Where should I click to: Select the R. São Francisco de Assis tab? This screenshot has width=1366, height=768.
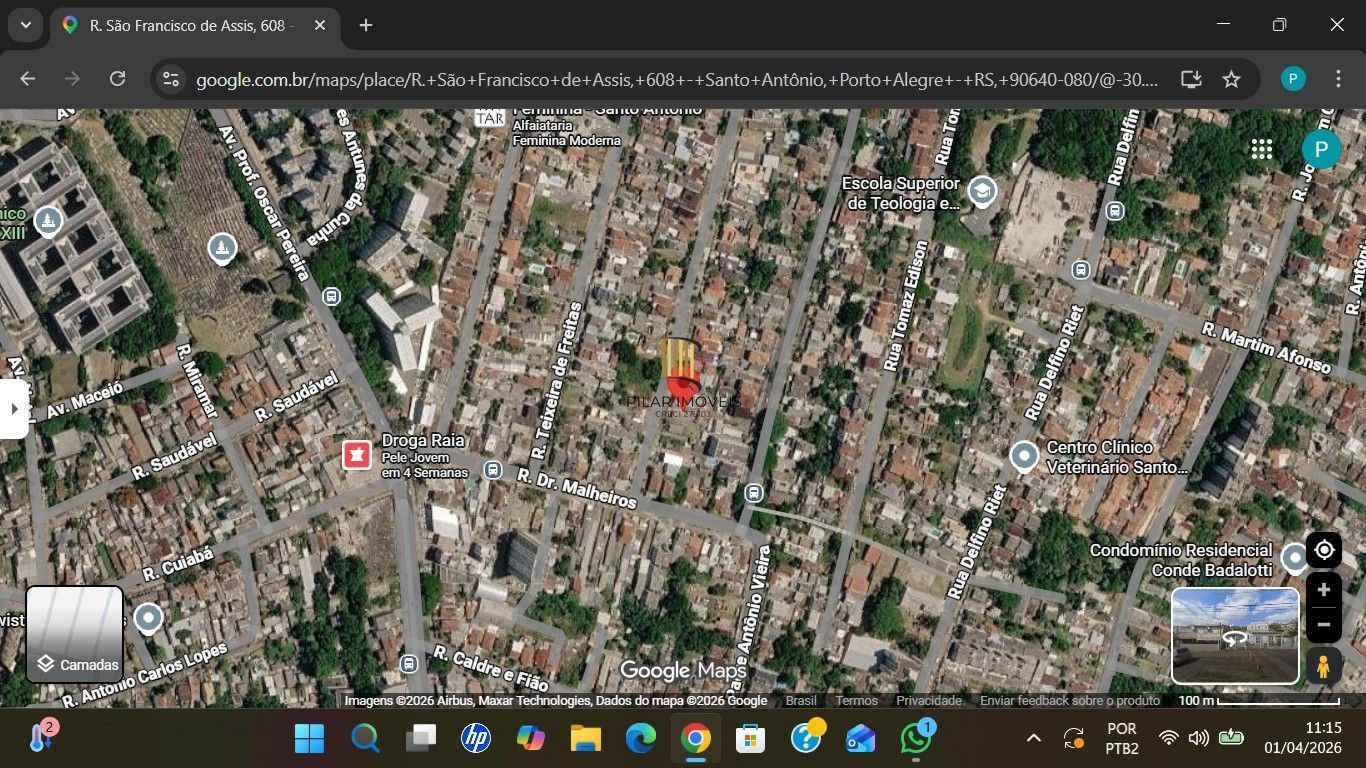coord(185,26)
